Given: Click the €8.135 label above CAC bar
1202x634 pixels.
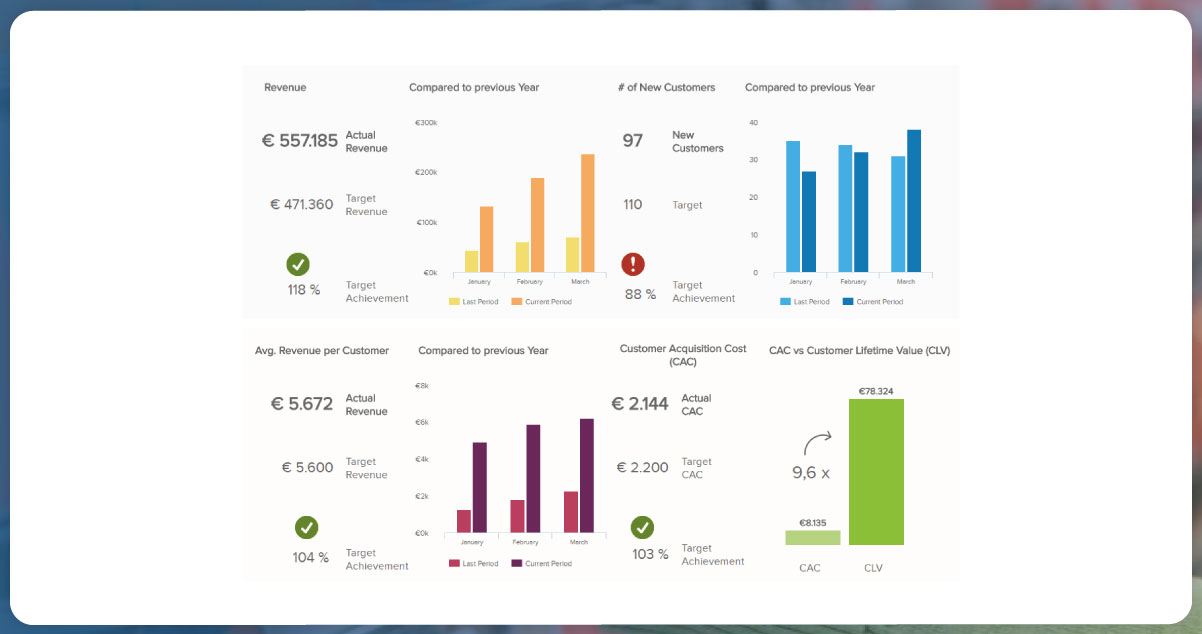Looking at the screenshot, I should pos(813,522).
